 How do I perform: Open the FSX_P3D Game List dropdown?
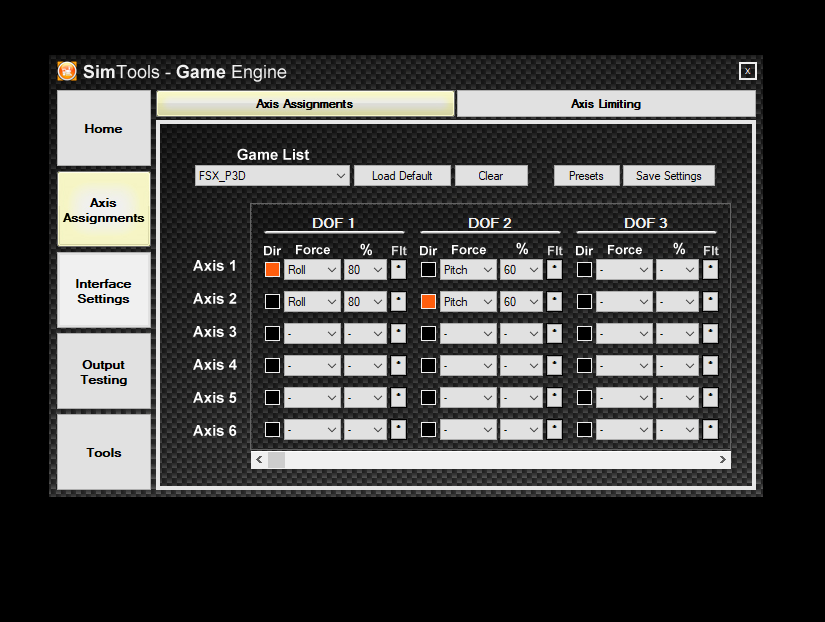(272, 176)
